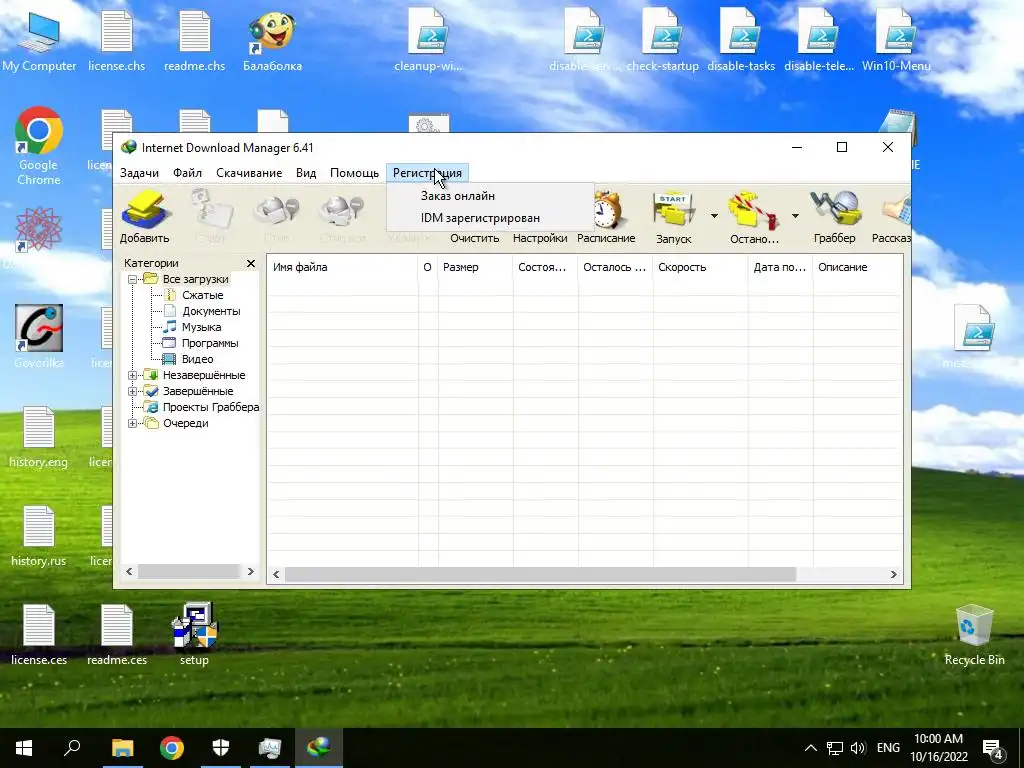Click Категории panel scrollbar right arrow
Image resolution: width=1024 pixels, height=768 pixels.
coord(251,571)
